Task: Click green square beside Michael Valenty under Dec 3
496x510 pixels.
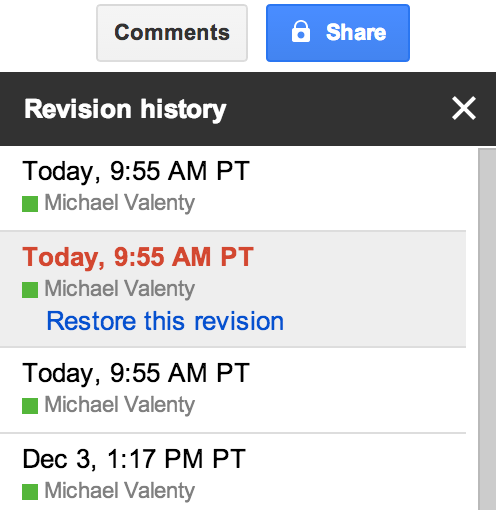Action: coord(30,492)
